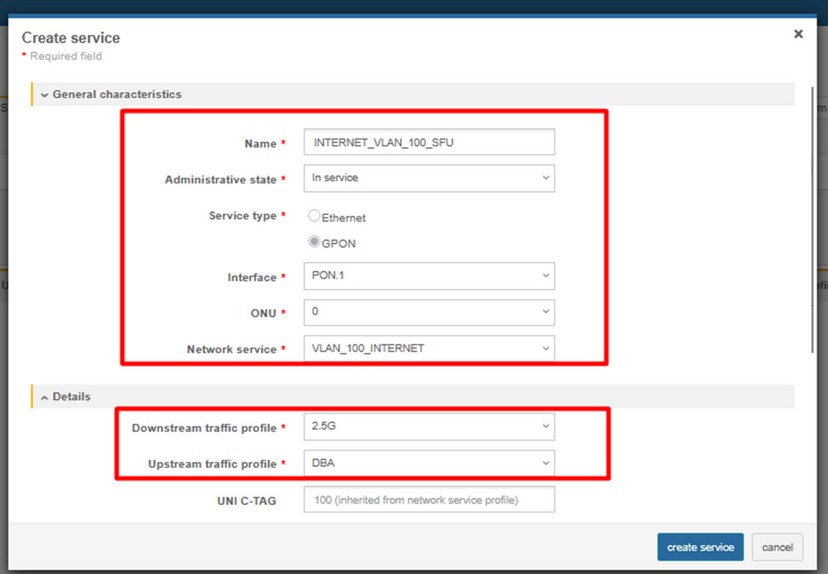Open the Administrative state dropdown
The width and height of the screenshot is (828, 574).
tap(428, 178)
